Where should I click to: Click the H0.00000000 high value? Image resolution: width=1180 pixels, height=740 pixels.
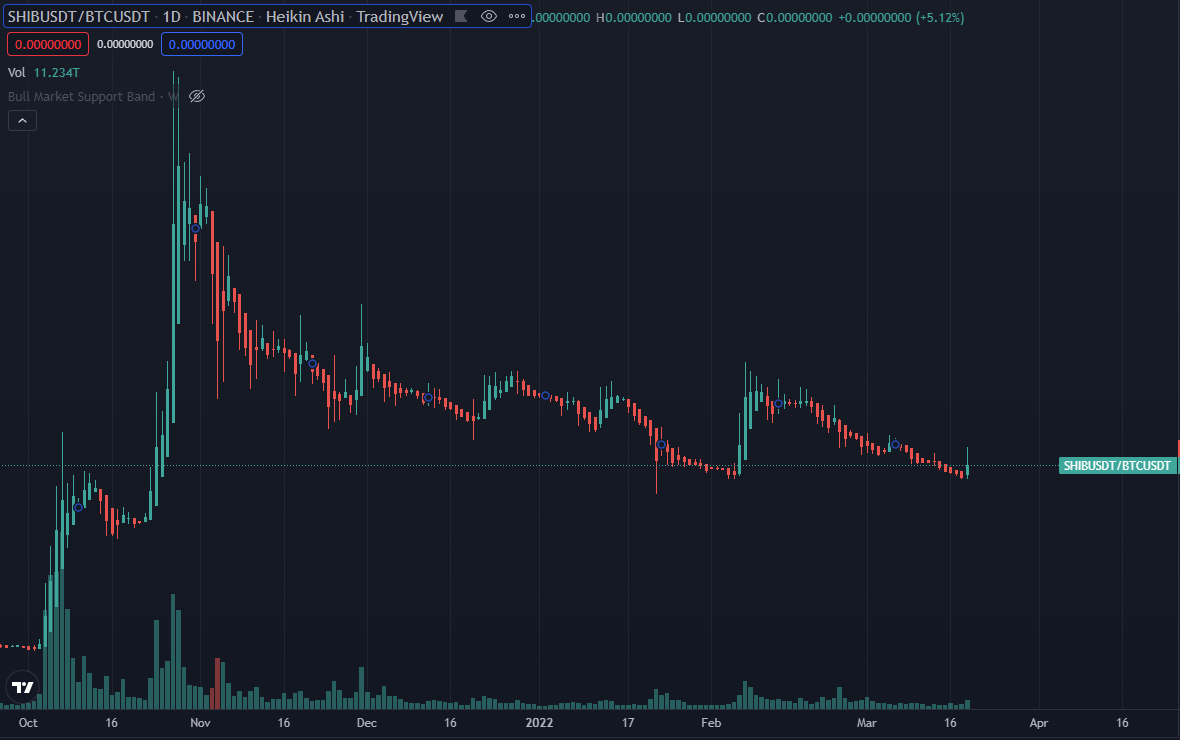(x=634, y=17)
